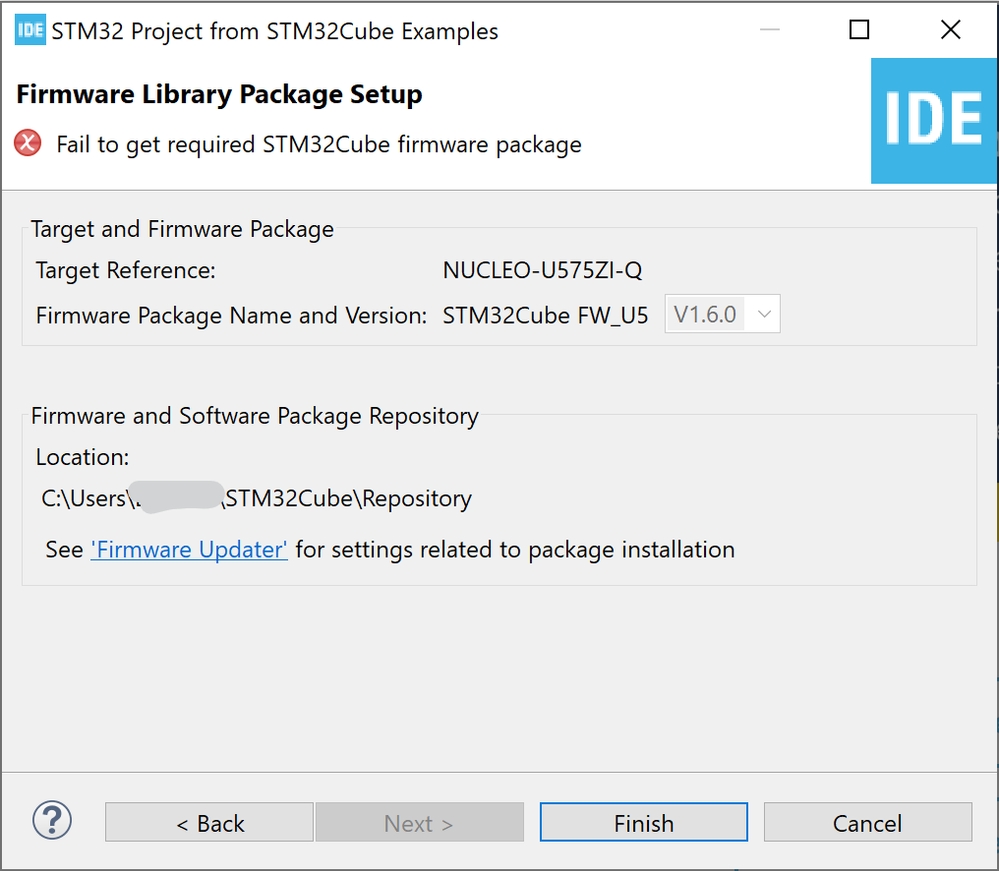
Task: Click the Firmware Library Package Setup heading
Action: 219,95
